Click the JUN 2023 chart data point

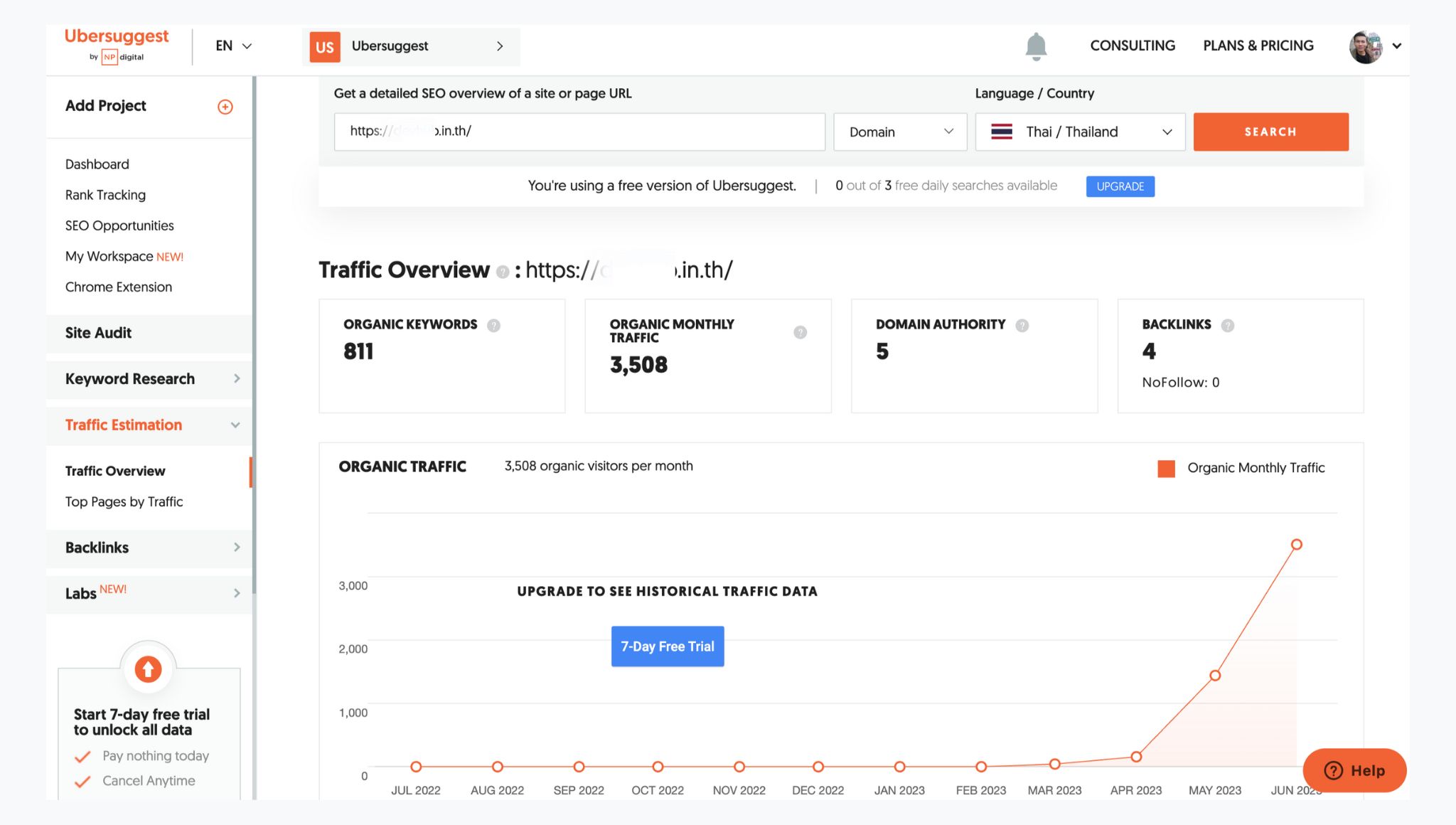pyautogui.click(x=1296, y=545)
